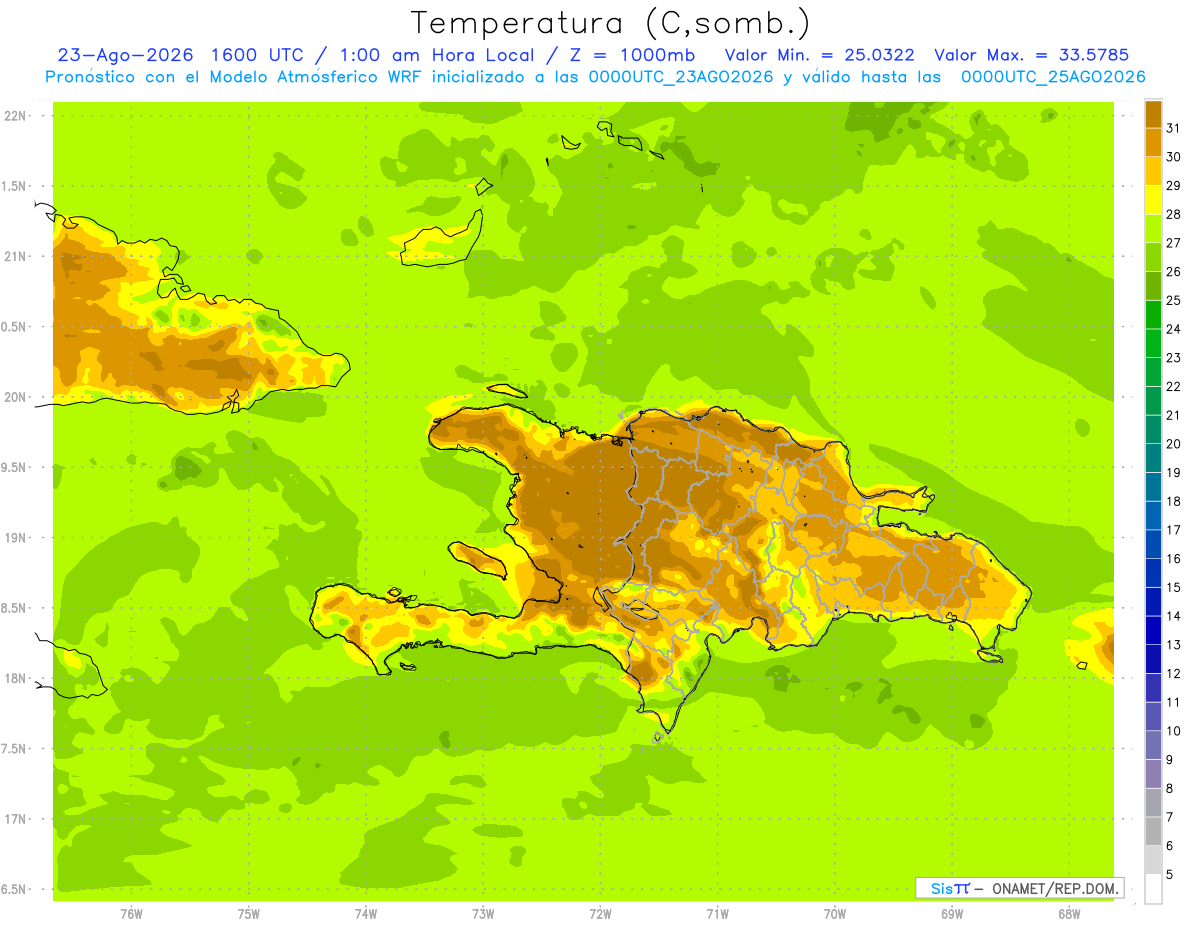Viewport: 1200px width, 927px height.
Task: Click the legend value label "5"
Action: tap(1170, 875)
